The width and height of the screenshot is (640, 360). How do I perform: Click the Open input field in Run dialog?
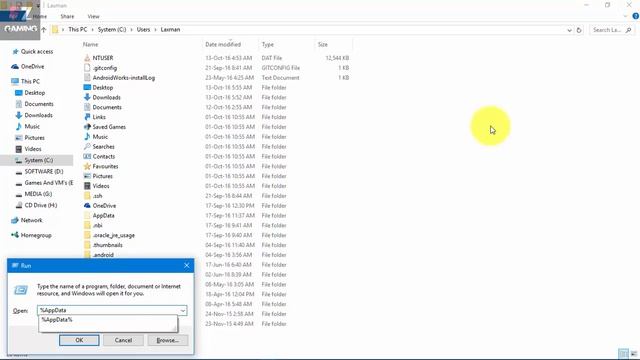(x=108, y=310)
